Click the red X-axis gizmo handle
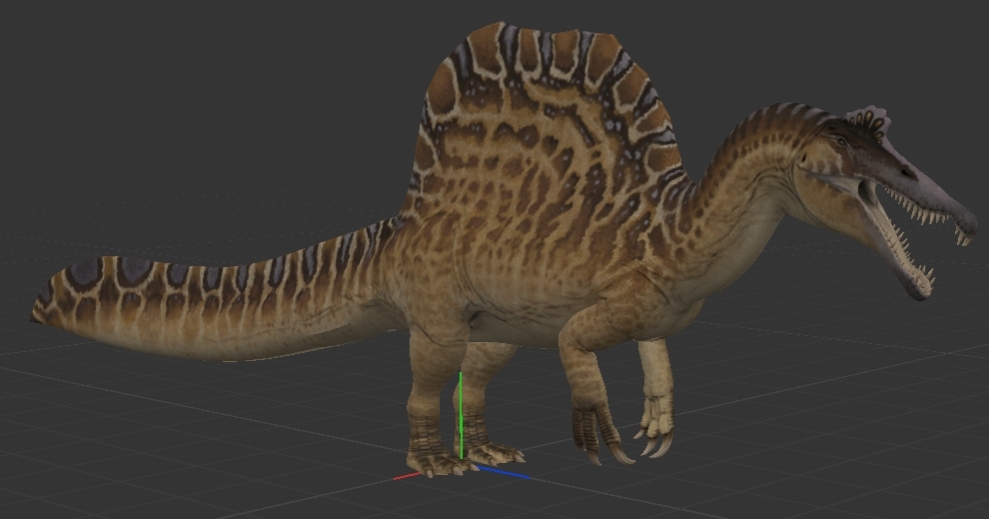989x519 pixels. pyautogui.click(x=406, y=476)
